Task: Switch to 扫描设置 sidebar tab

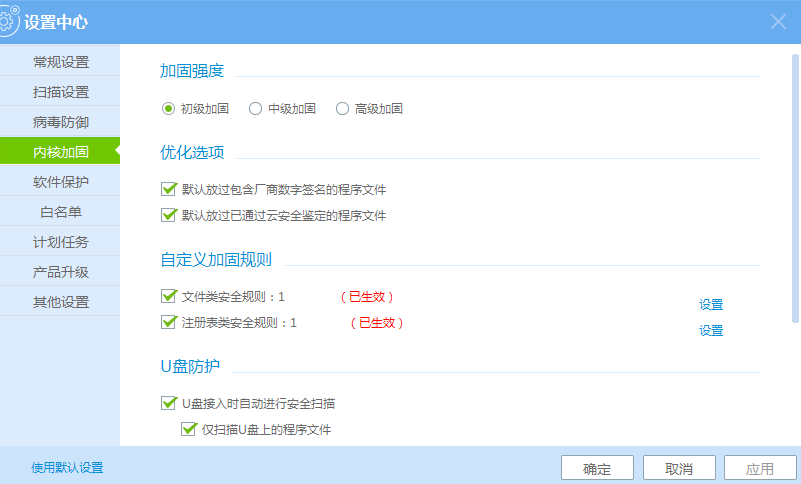Action: click(x=60, y=92)
